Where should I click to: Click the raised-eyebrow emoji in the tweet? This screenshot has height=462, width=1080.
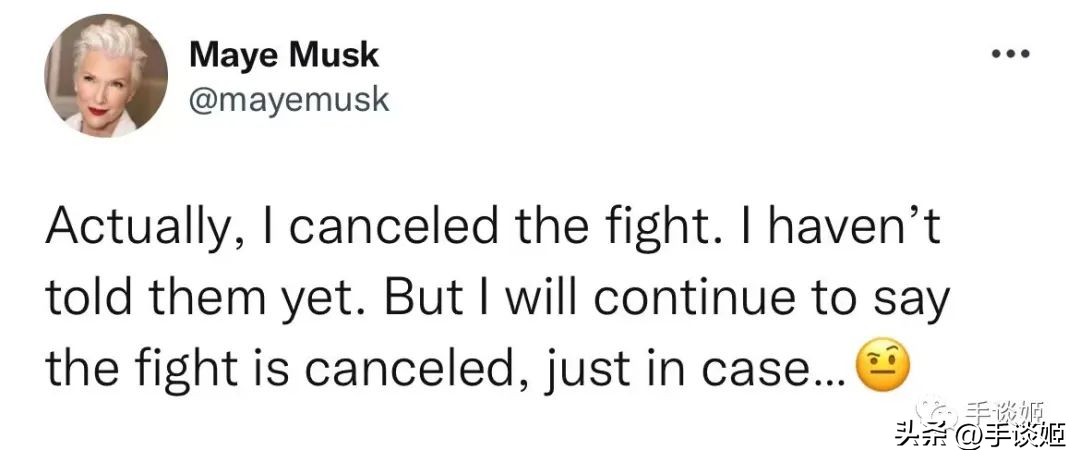[x=883, y=371]
